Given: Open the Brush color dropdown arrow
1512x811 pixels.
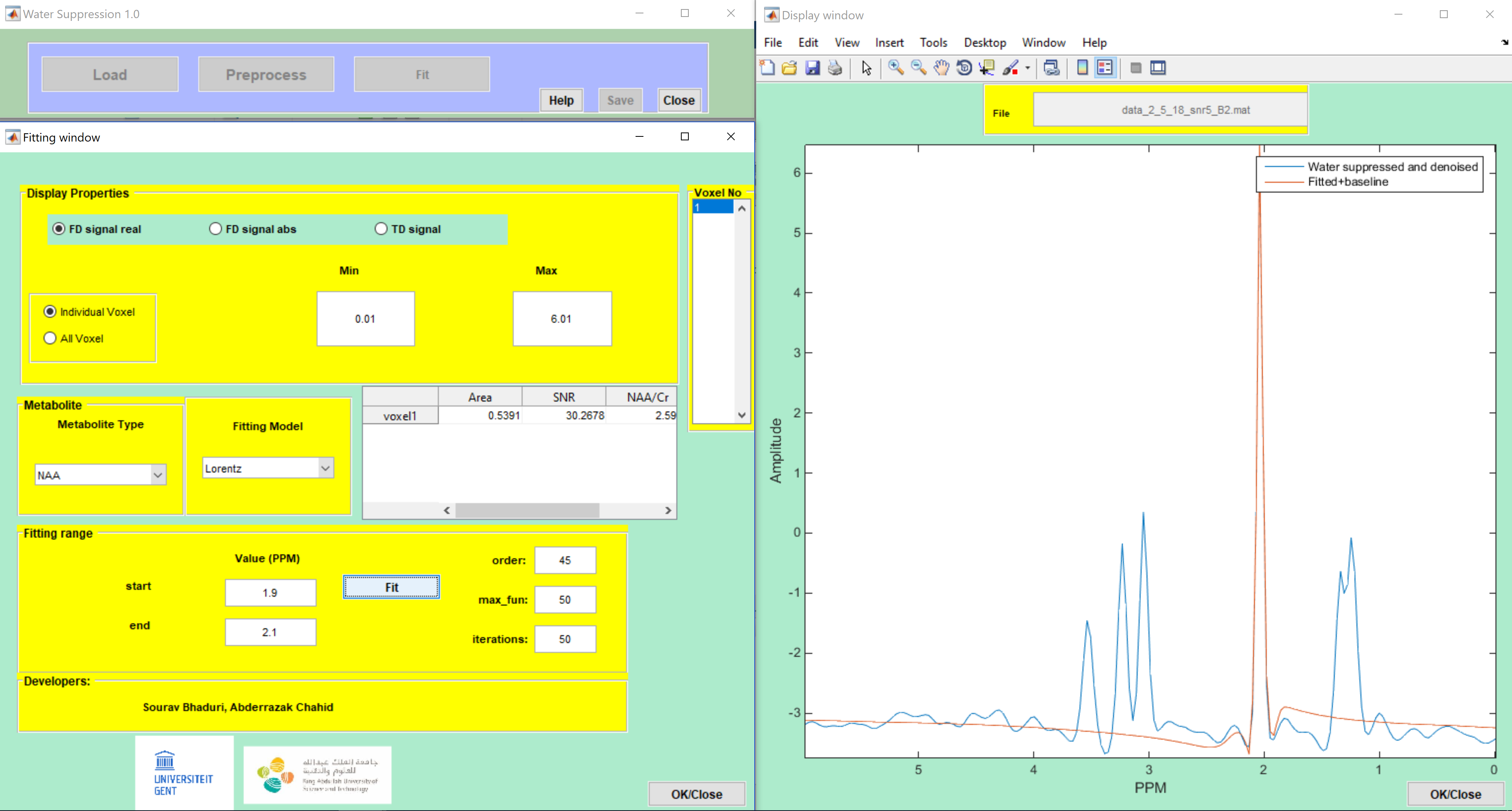Looking at the screenshot, I should click(x=1028, y=67).
